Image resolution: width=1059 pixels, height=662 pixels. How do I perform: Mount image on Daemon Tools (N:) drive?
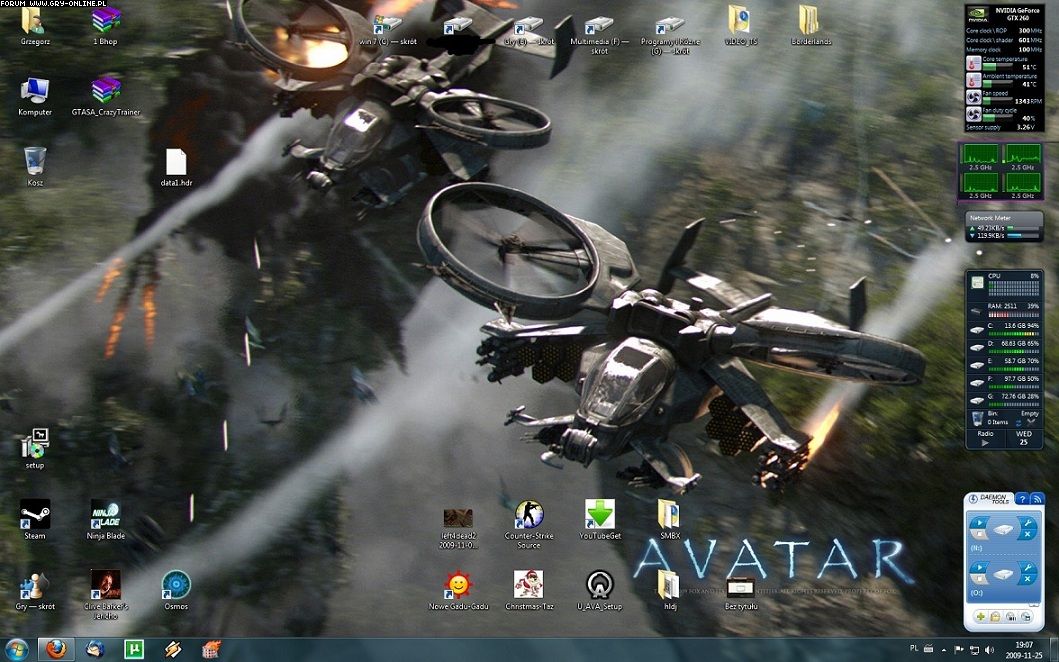(x=980, y=523)
